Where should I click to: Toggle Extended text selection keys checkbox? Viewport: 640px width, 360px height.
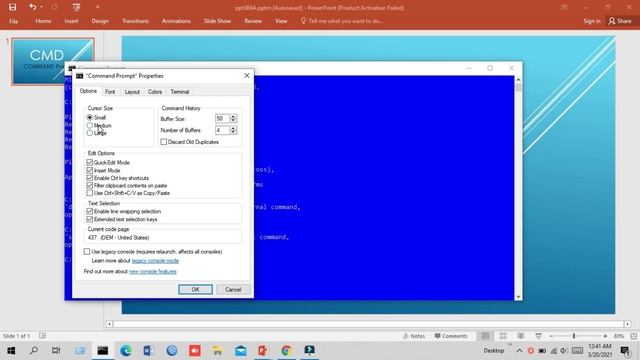(x=90, y=219)
